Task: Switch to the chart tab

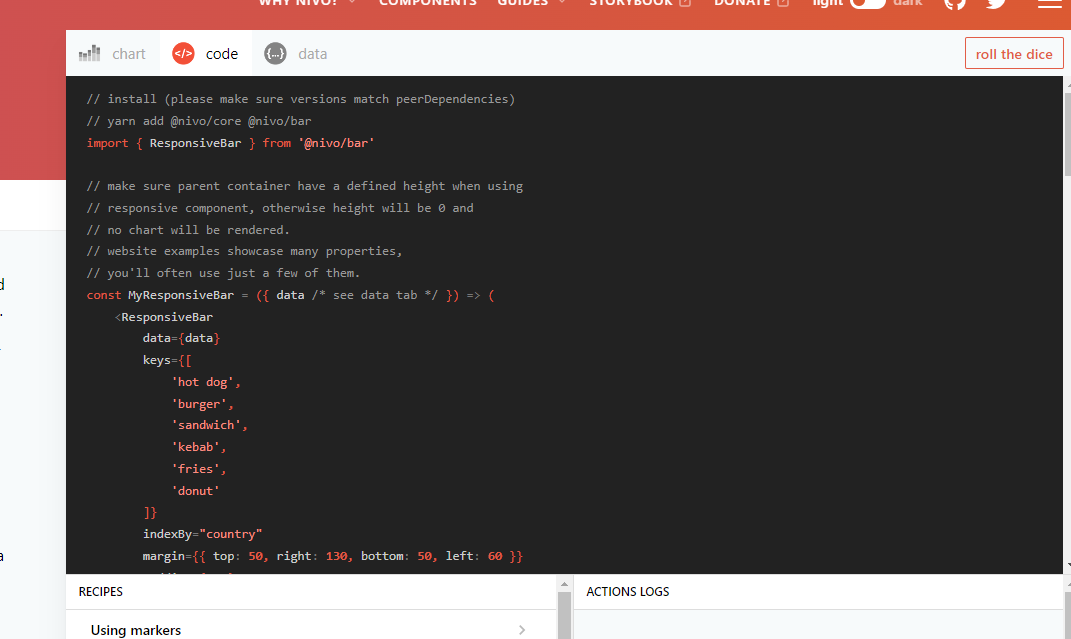Action: coord(113,53)
